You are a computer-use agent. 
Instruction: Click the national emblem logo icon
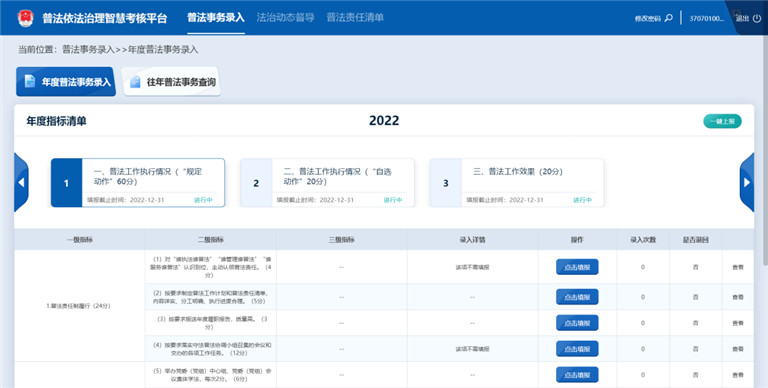(x=25, y=18)
